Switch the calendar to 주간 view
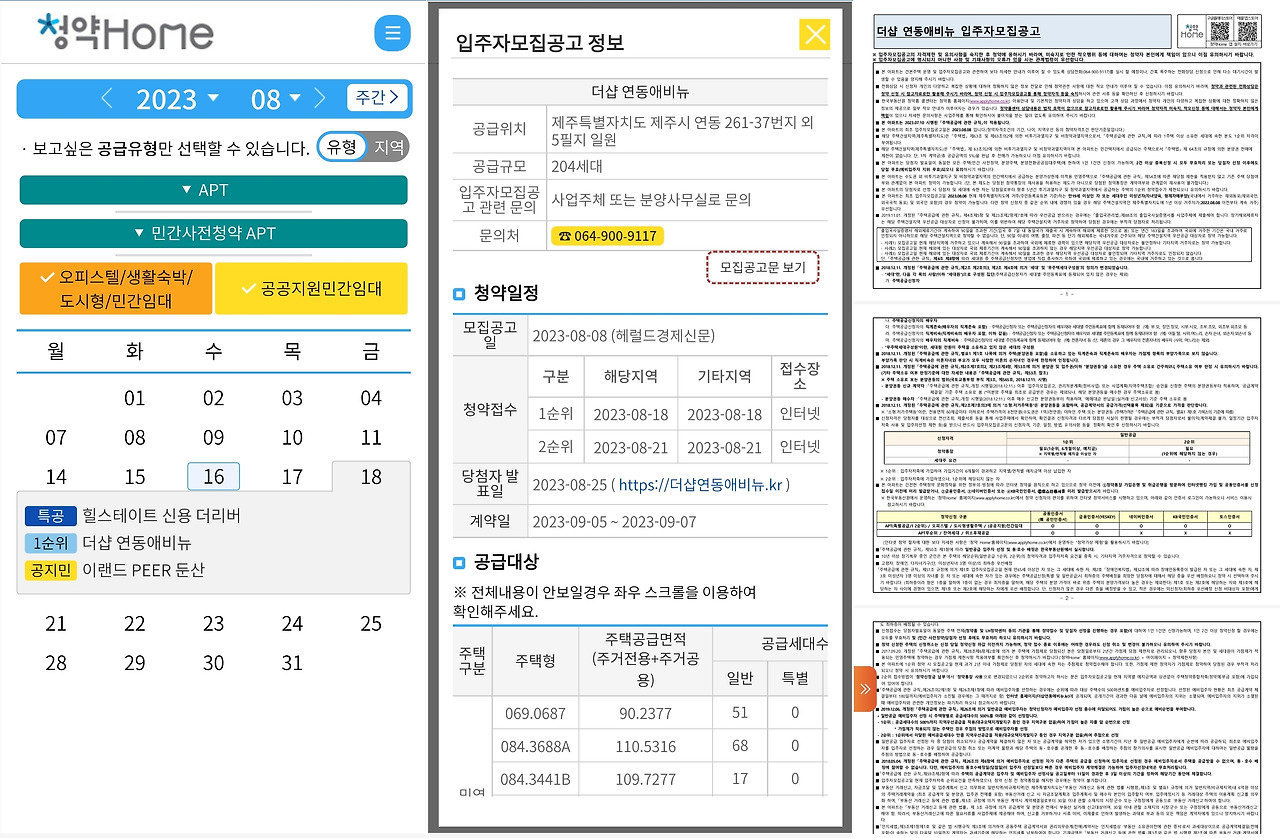 pos(377,98)
